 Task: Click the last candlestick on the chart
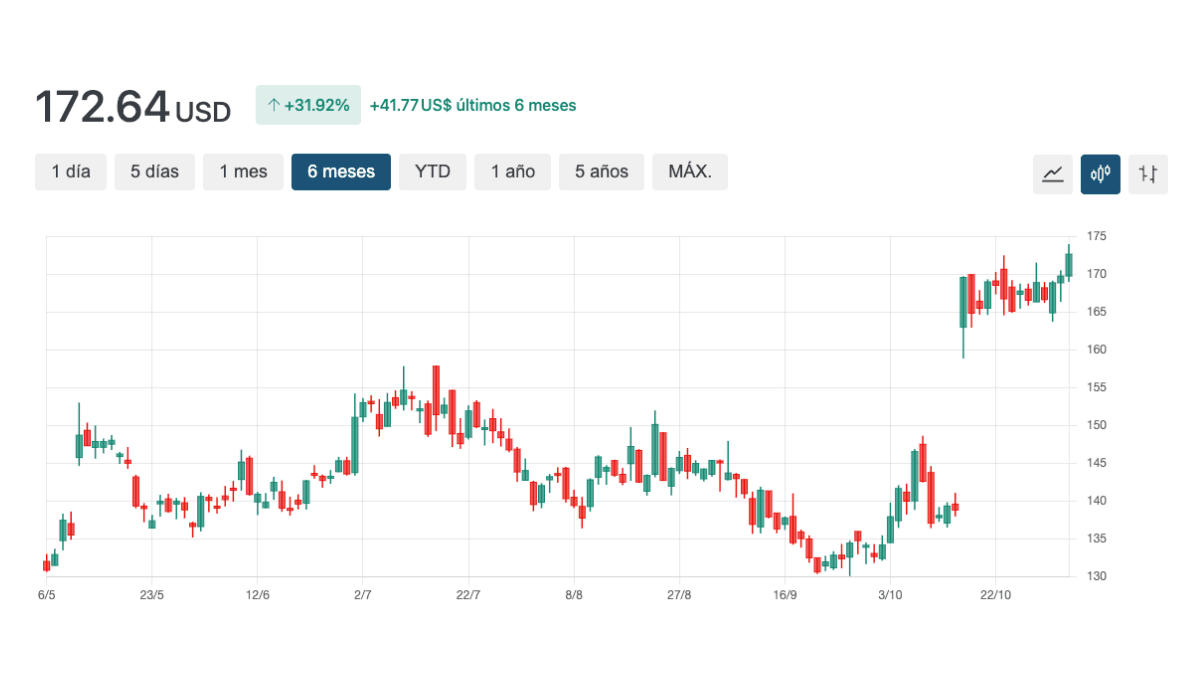tap(1068, 265)
